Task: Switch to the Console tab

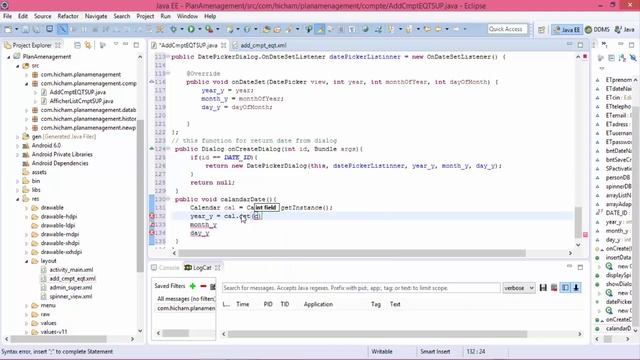Action: tap(165, 268)
